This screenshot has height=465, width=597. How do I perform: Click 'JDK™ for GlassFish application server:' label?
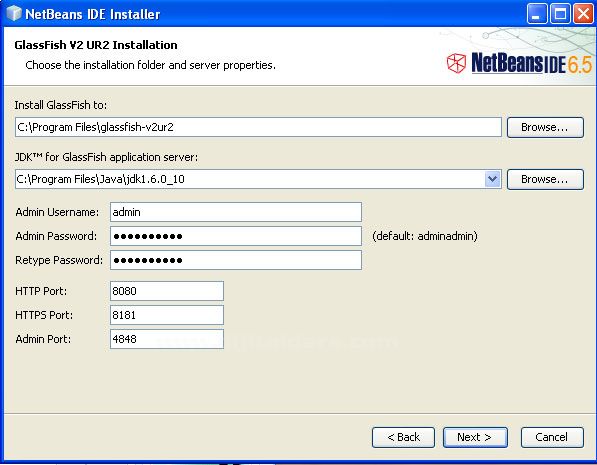click(106, 157)
